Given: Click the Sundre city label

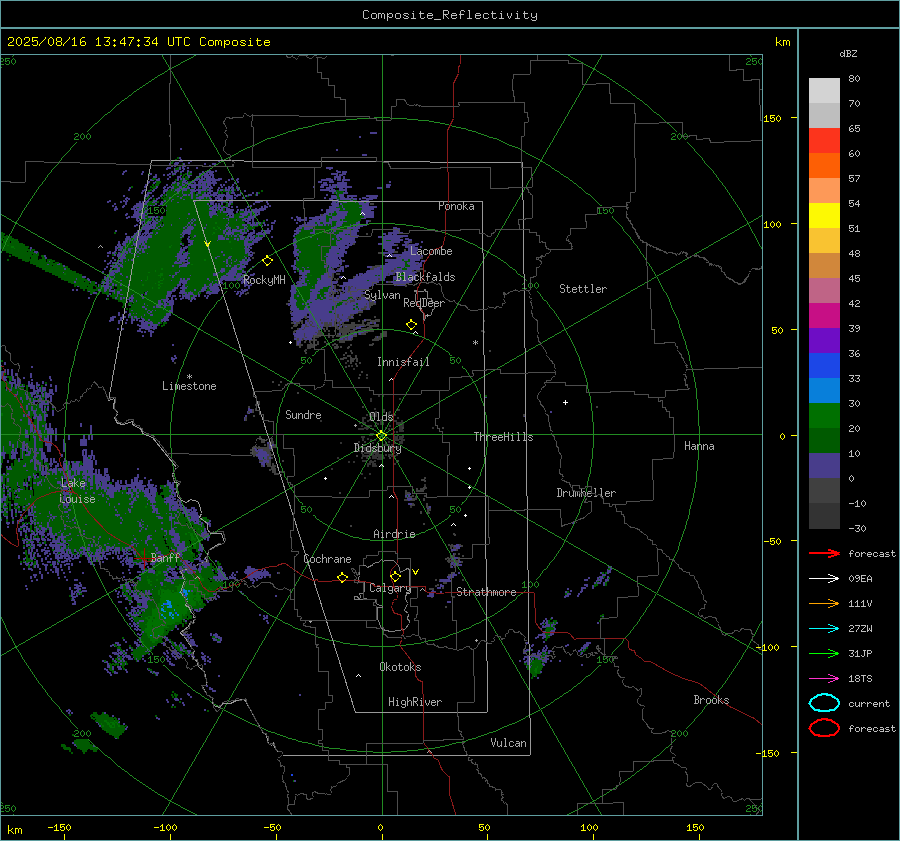Looking at the screenshot, I should 303,414.
